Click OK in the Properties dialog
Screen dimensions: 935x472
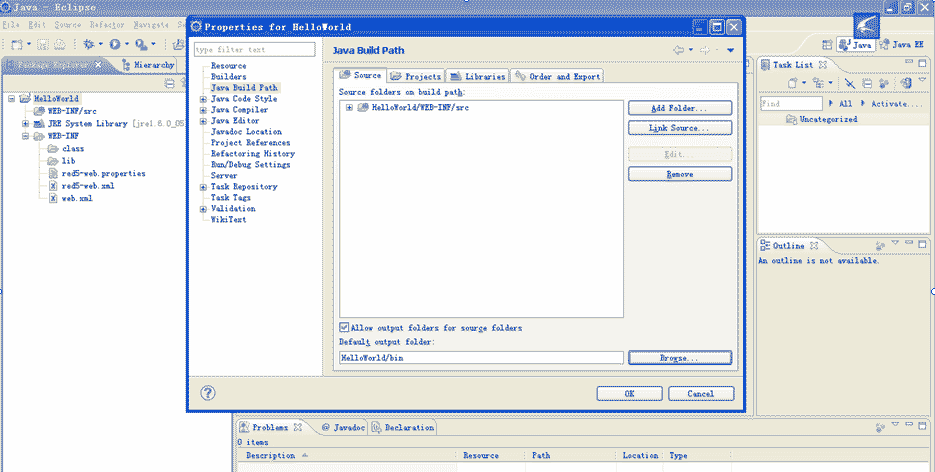tap(630, 393)
